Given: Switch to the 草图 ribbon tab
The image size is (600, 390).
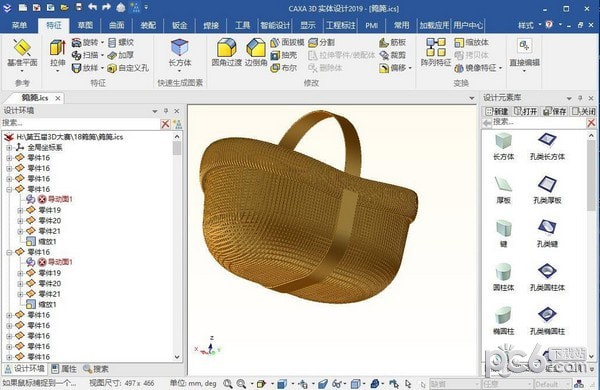Looking at the screenshot, I should click(85, 25).
